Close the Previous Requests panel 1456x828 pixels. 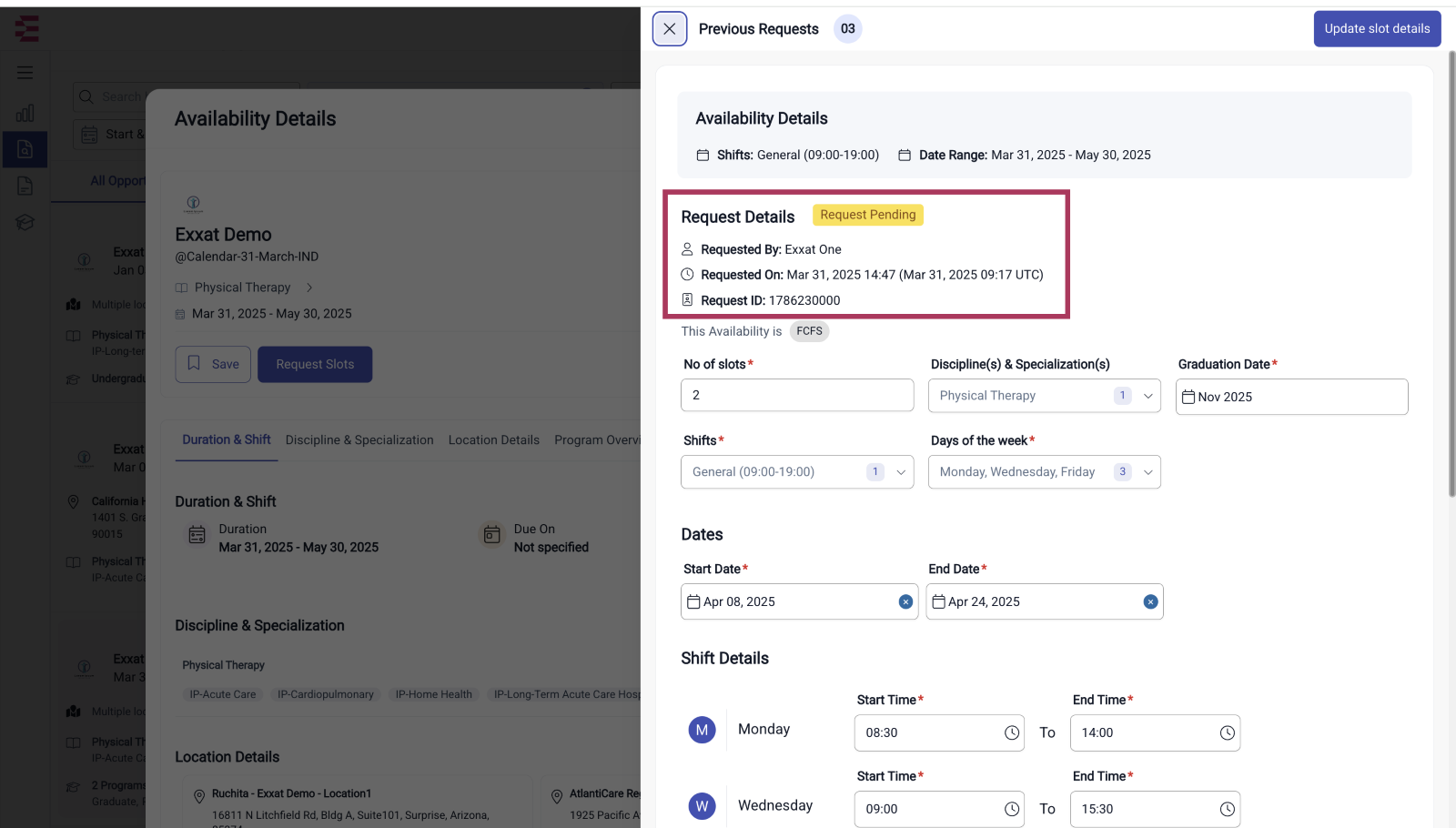(x=670, y=29)
